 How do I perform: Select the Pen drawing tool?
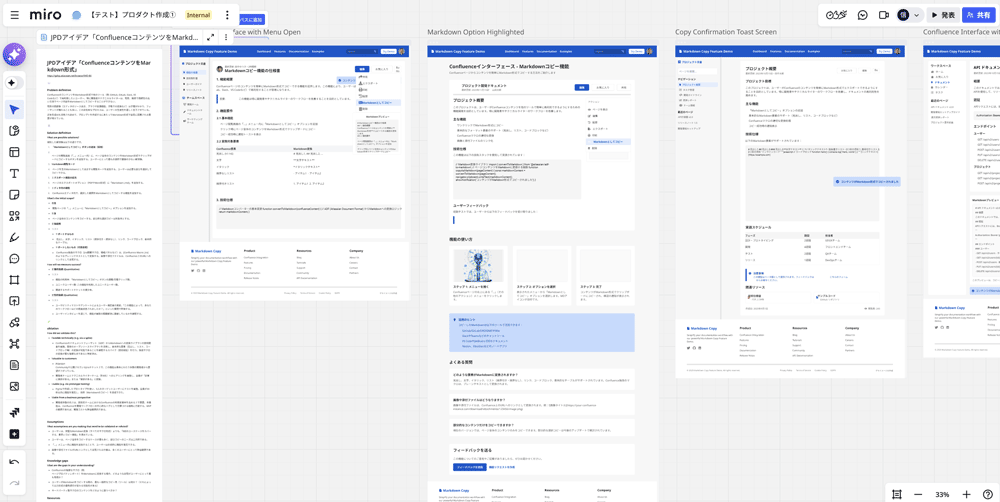(x=14, y=238)
